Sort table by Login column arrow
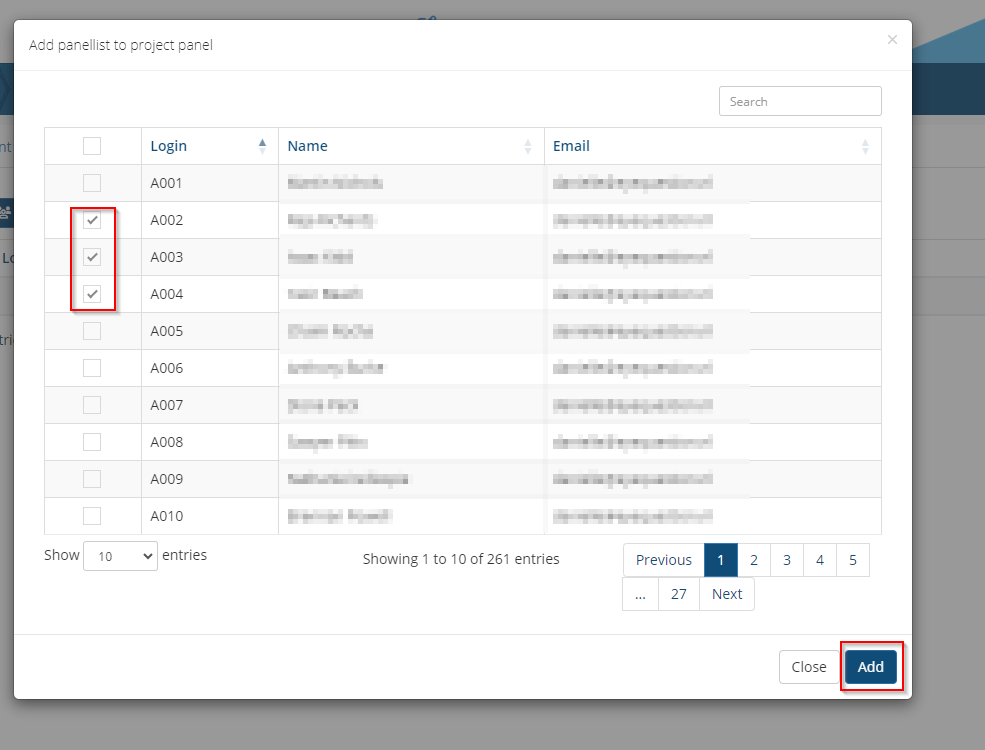Image resolution: width=985 pixels, height=750 pixels. point(262,146)
